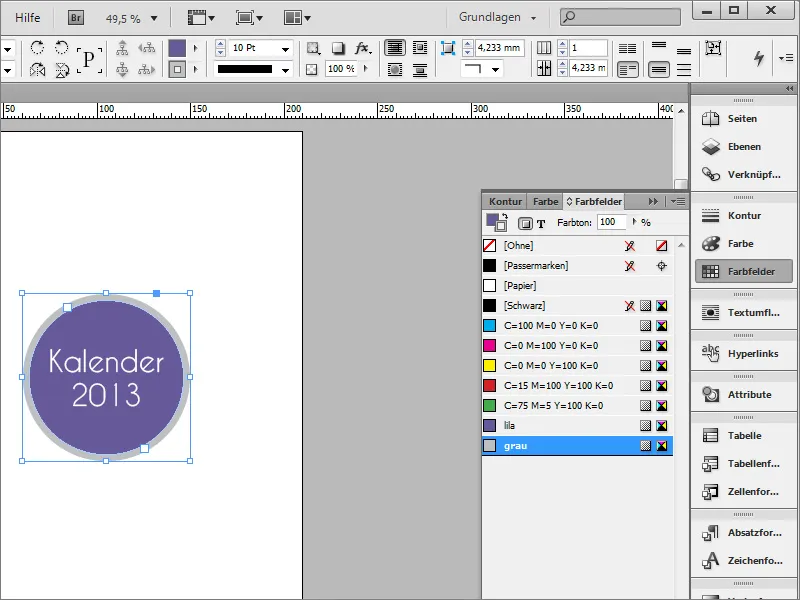The height and width of the screenshot is (600, 800).
Task: Select the [Papier] swatch
Action: point(577,286)
